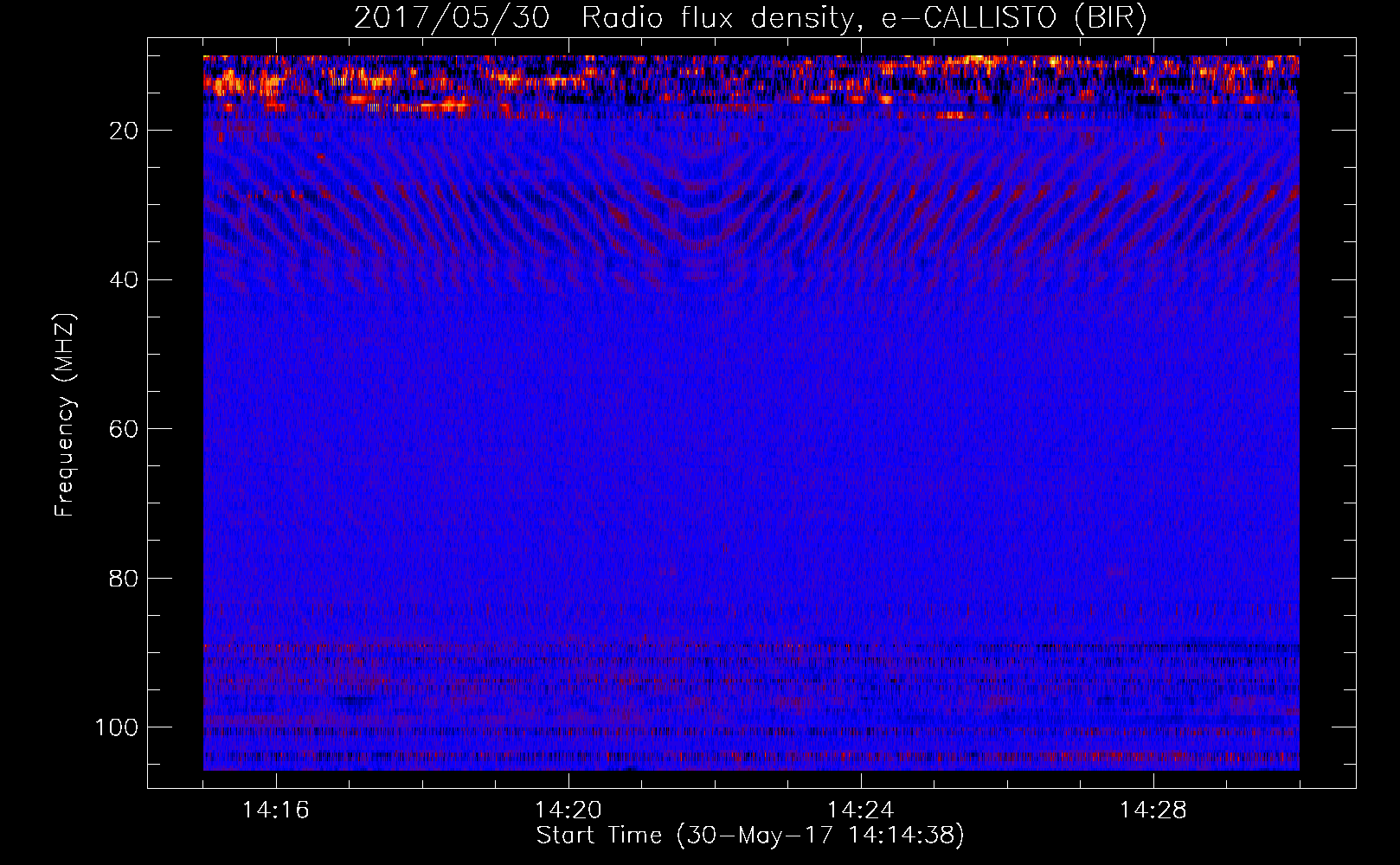
Task: Click the 100 MHz frequency tick label
Action: coord(118,727)
